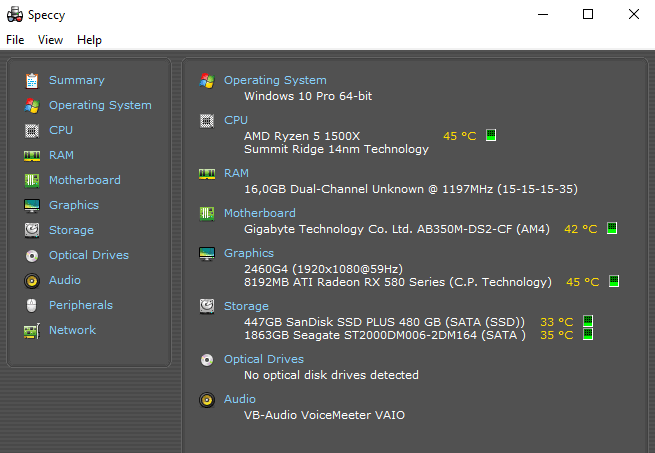Click the Audio heading in the summary pane
This screenshot has width=655, height=453.
pyautogui.click(x=239, y=399)
